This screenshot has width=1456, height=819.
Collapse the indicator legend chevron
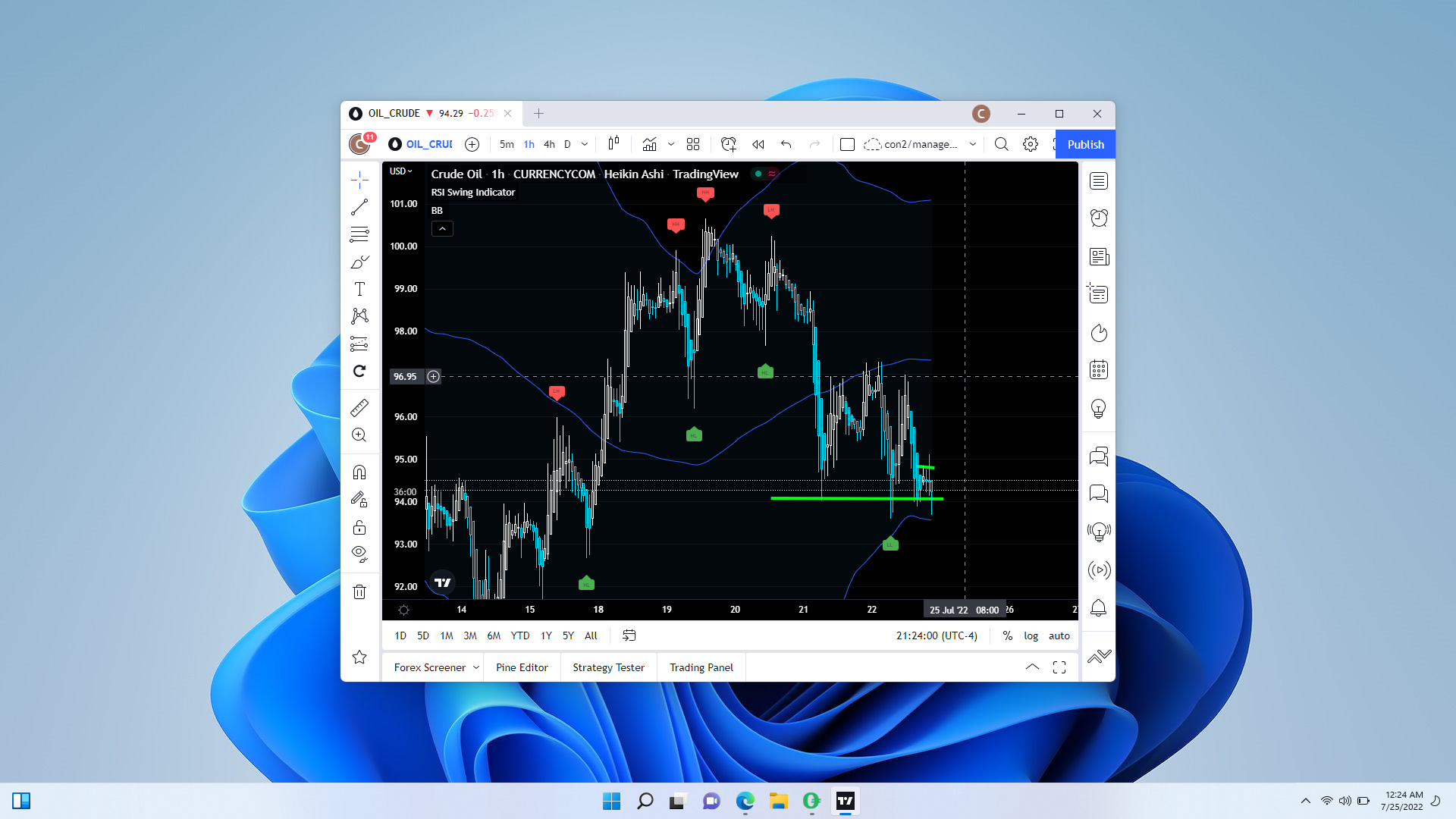click(x=442, y=228)
